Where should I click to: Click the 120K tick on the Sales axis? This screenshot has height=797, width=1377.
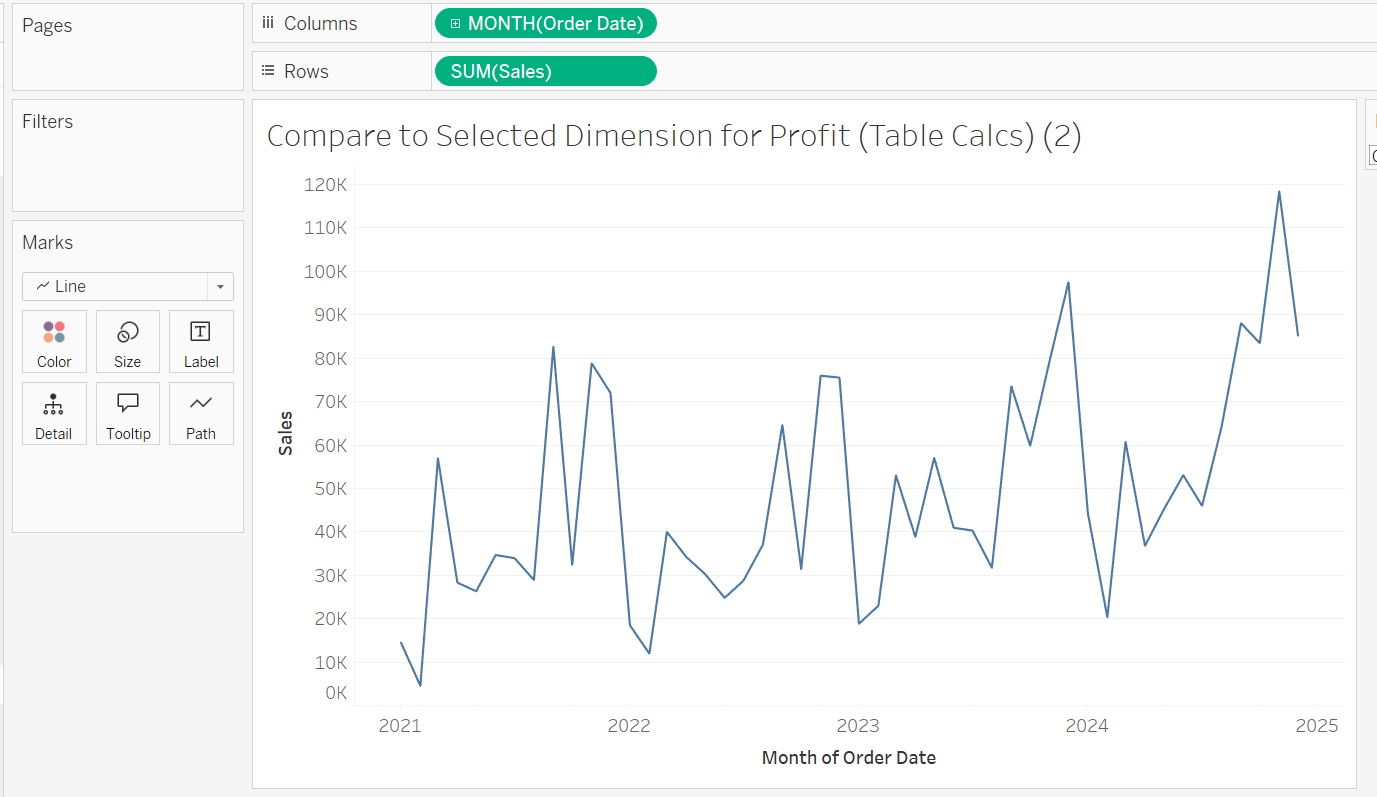point(326,184)
